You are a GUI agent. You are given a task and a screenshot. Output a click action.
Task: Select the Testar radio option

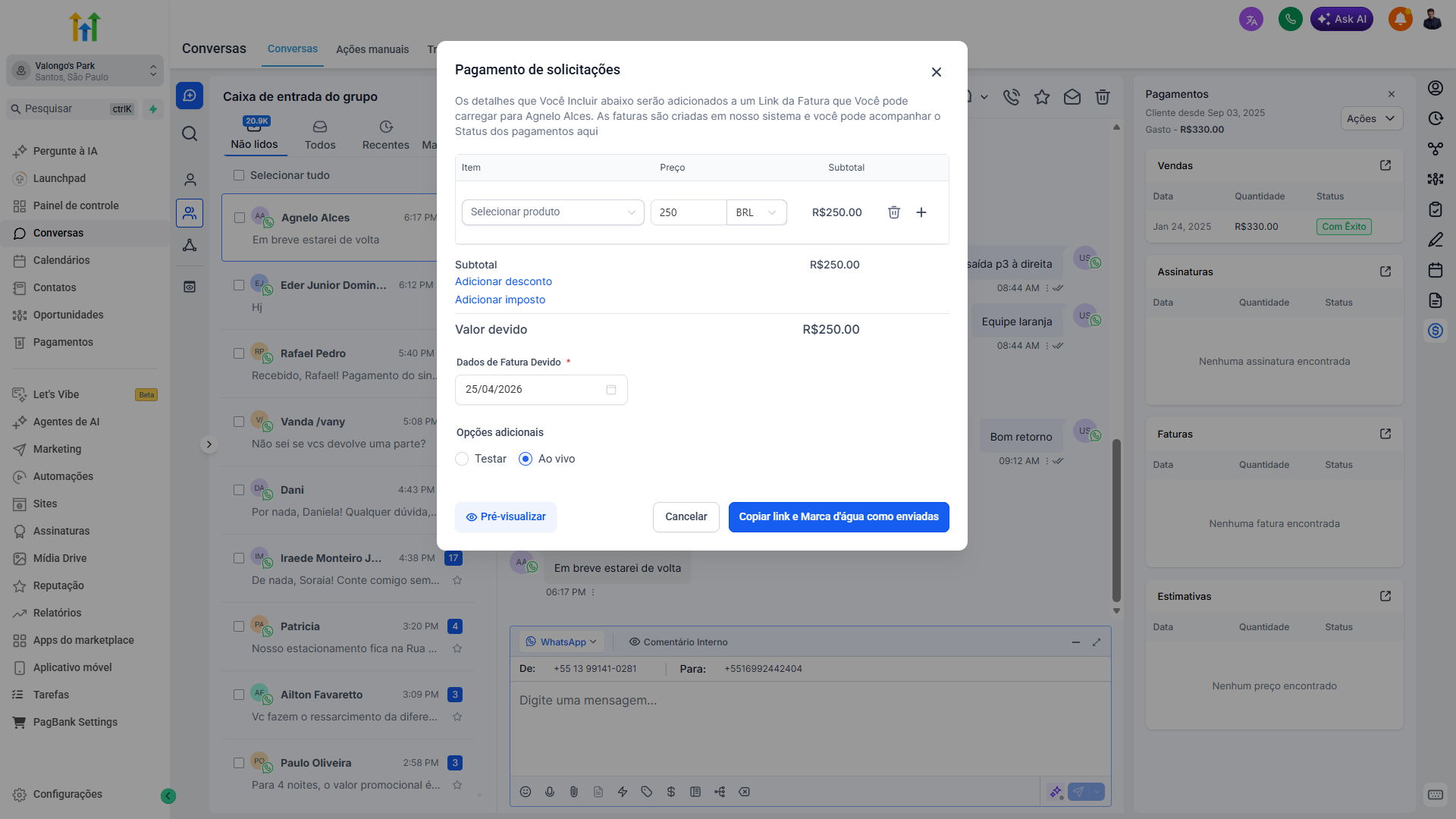tap(462, 459)
